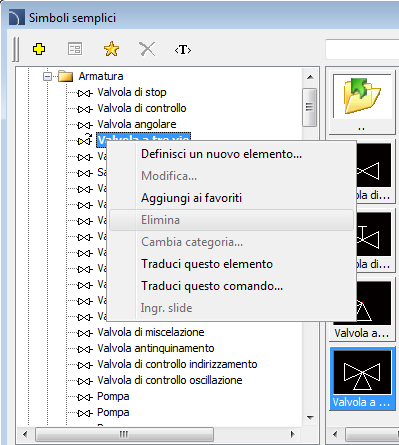The image size is (399, 445).
Task: Select Valvola di controllo indirizzamento
Action: pyautogui.click(x=177, y=364)
